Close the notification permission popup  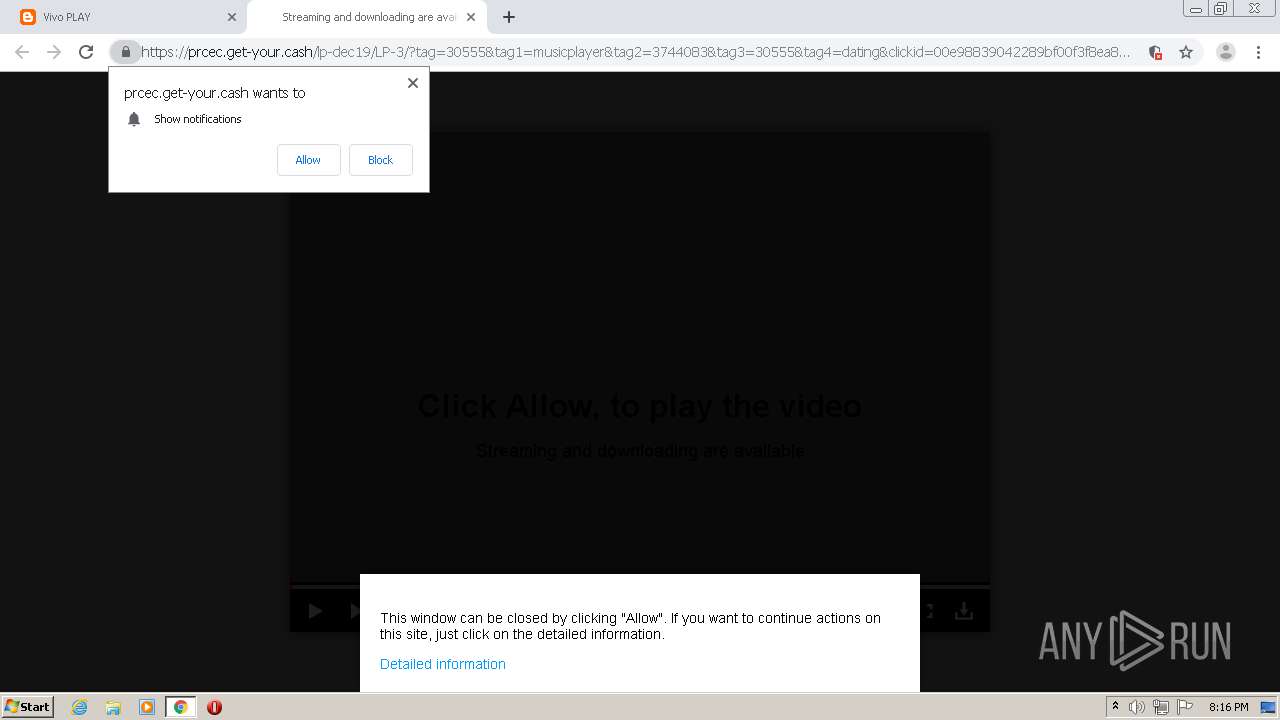pyautogui.click(x=412, y=83)
